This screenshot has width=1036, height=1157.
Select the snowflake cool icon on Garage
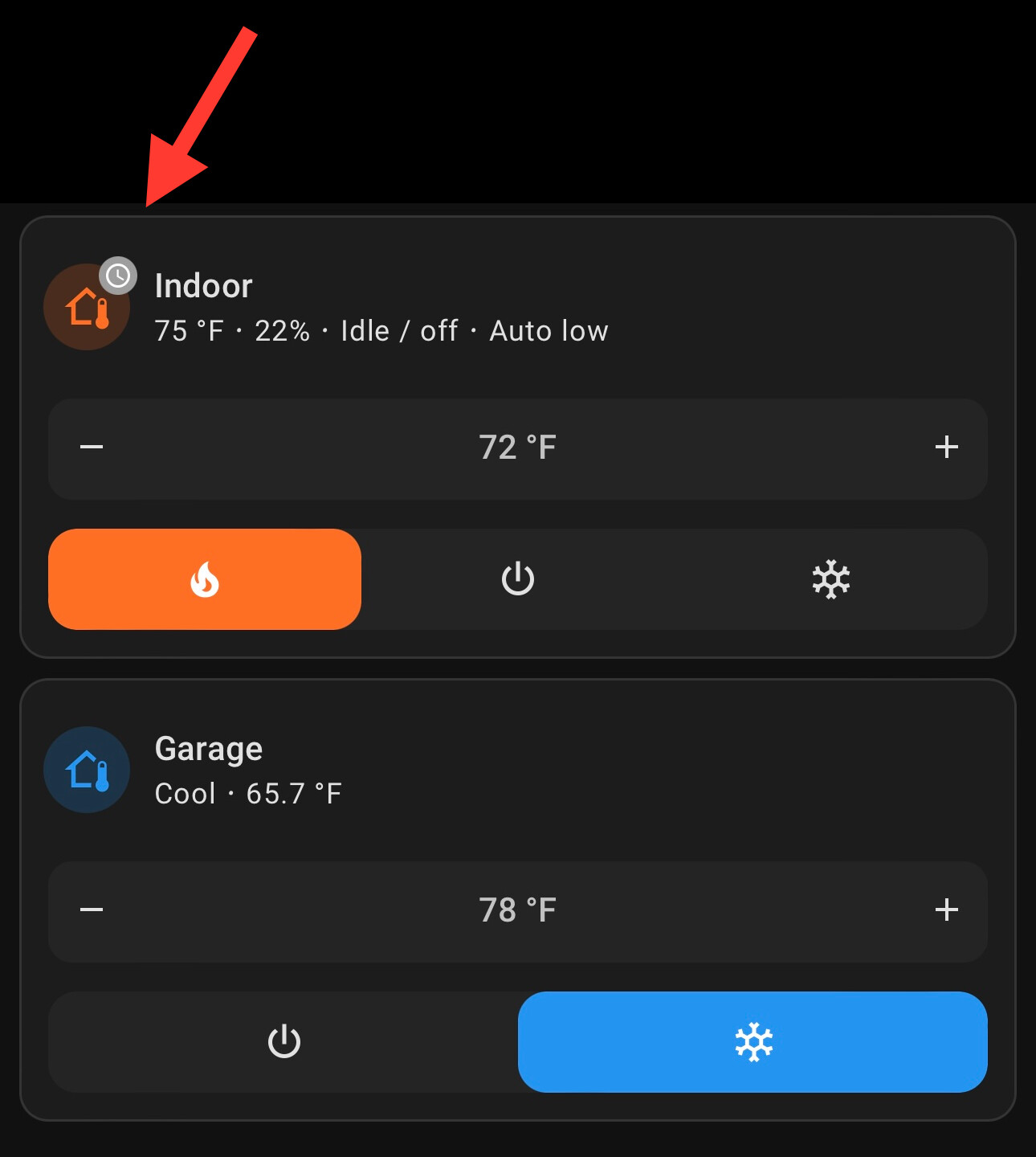(753, 1042)
